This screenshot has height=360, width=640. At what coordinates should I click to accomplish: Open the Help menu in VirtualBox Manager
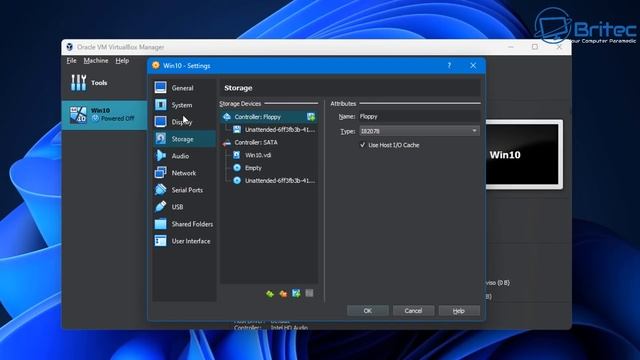pyautogui.click(x=122, y=61)
